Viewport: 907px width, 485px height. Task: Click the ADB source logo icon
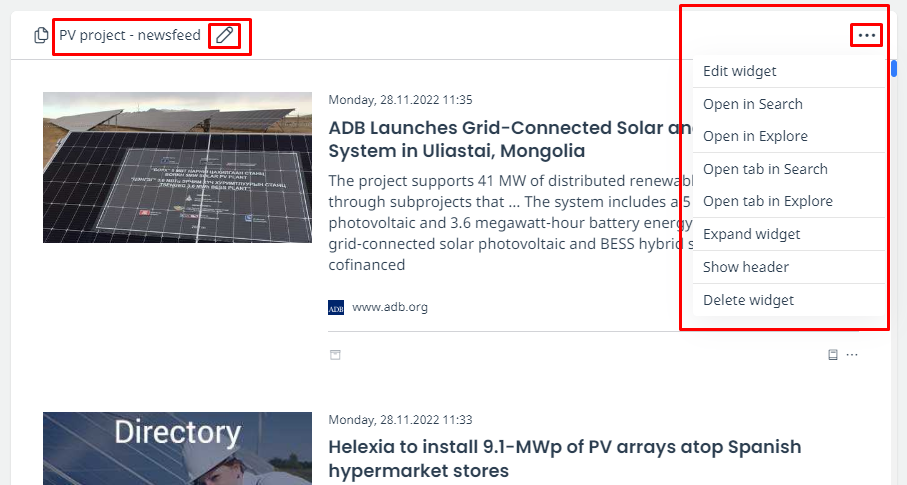click(336, 308)
